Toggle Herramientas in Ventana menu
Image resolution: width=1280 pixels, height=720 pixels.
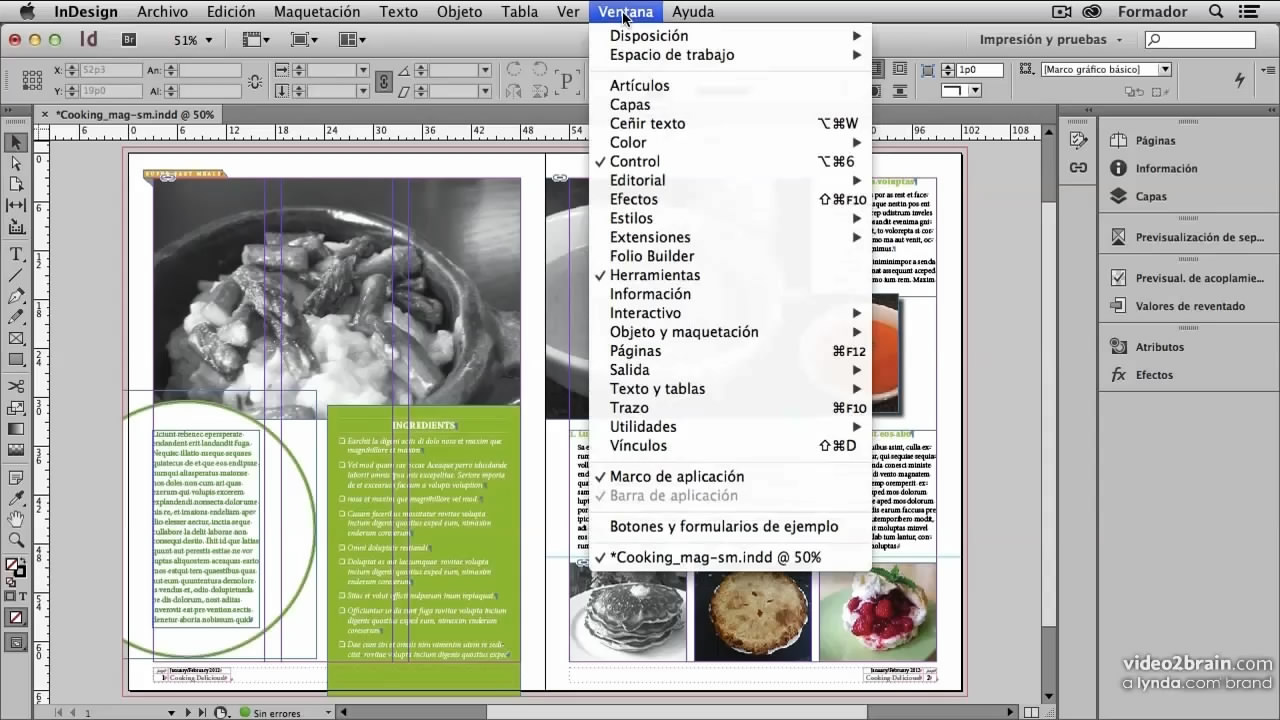pos(730,275)
